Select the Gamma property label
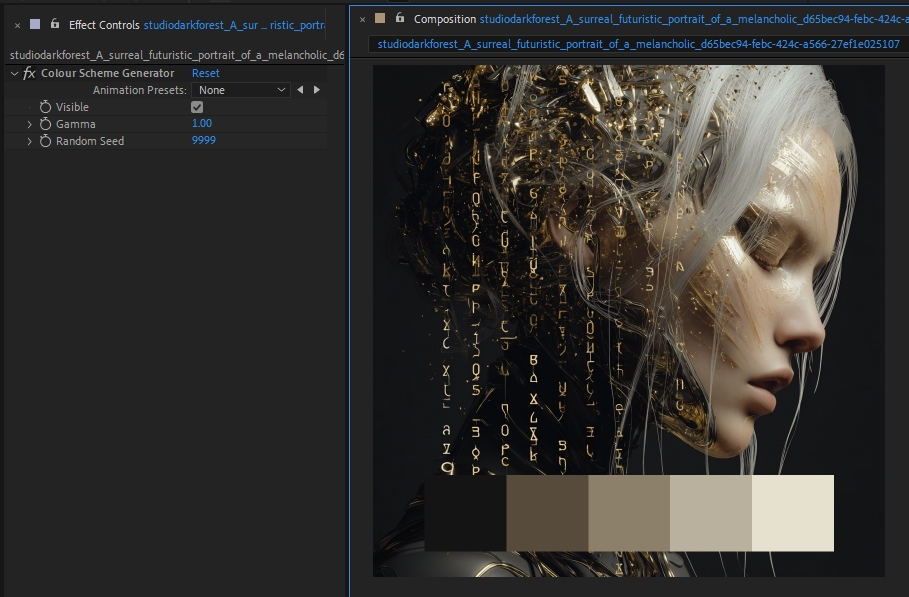 75,124
